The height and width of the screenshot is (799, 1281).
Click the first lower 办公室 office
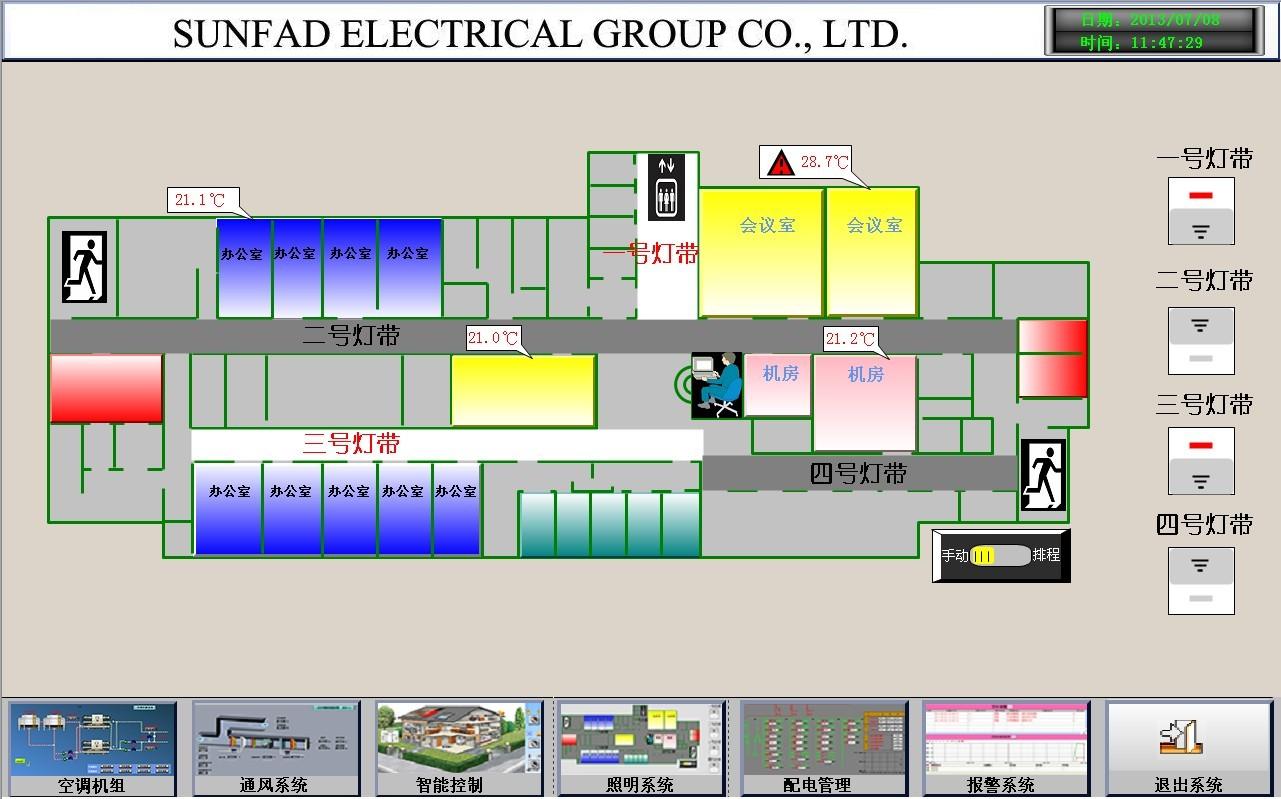tap(229, 509)
